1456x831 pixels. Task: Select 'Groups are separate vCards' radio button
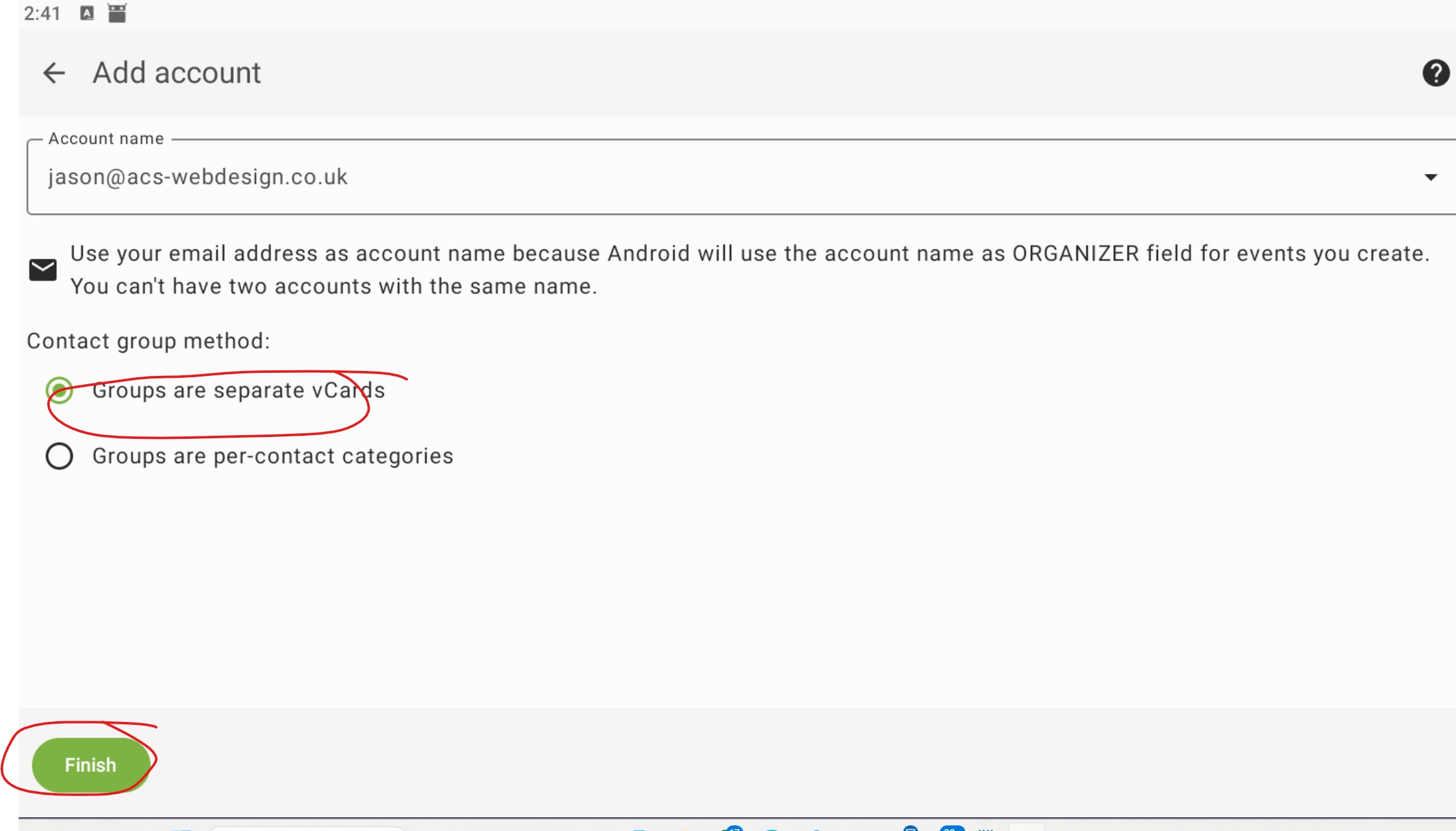(x=59, y=391)
